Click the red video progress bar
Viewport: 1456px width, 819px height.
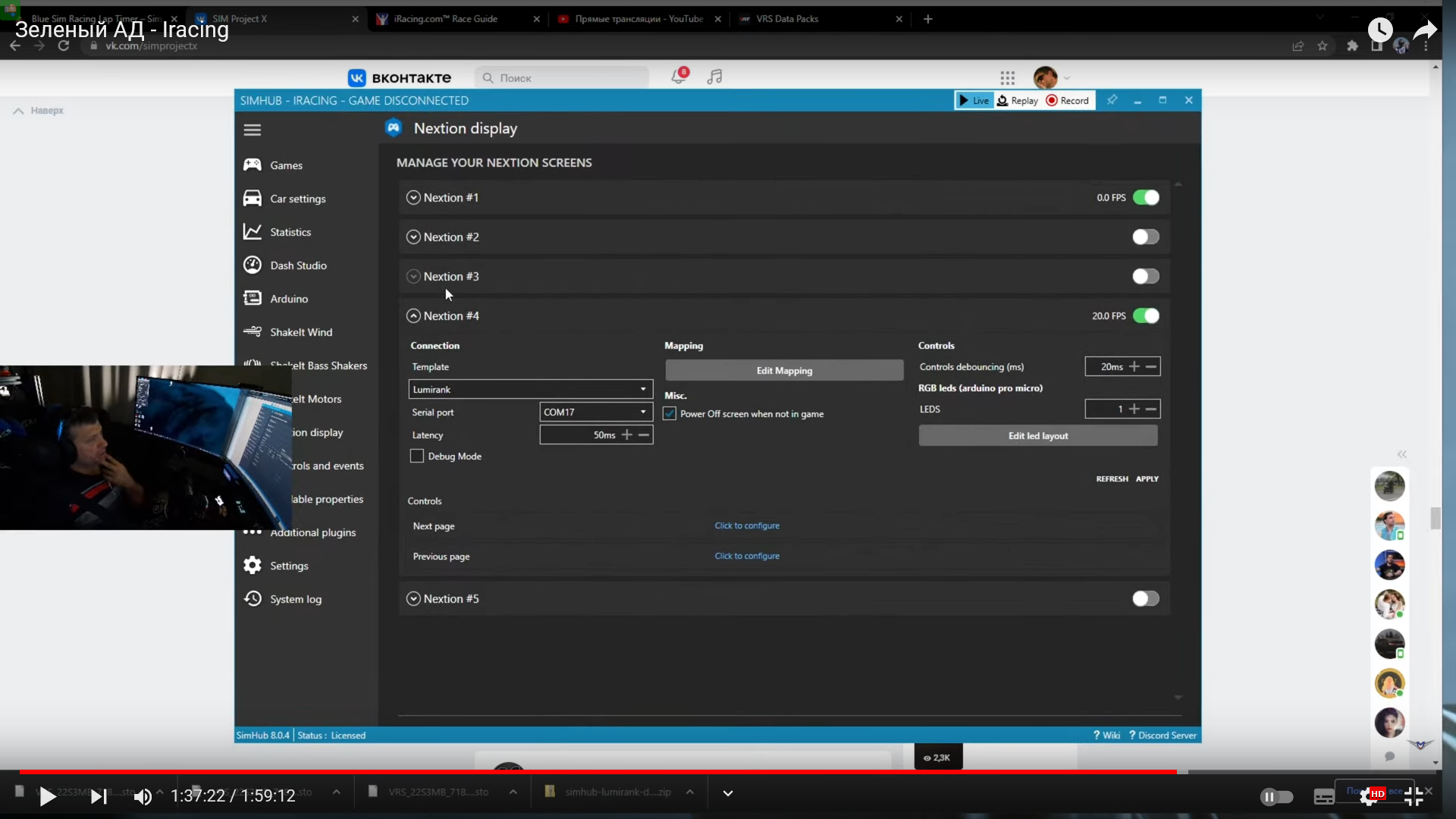[x=607, y=772]
